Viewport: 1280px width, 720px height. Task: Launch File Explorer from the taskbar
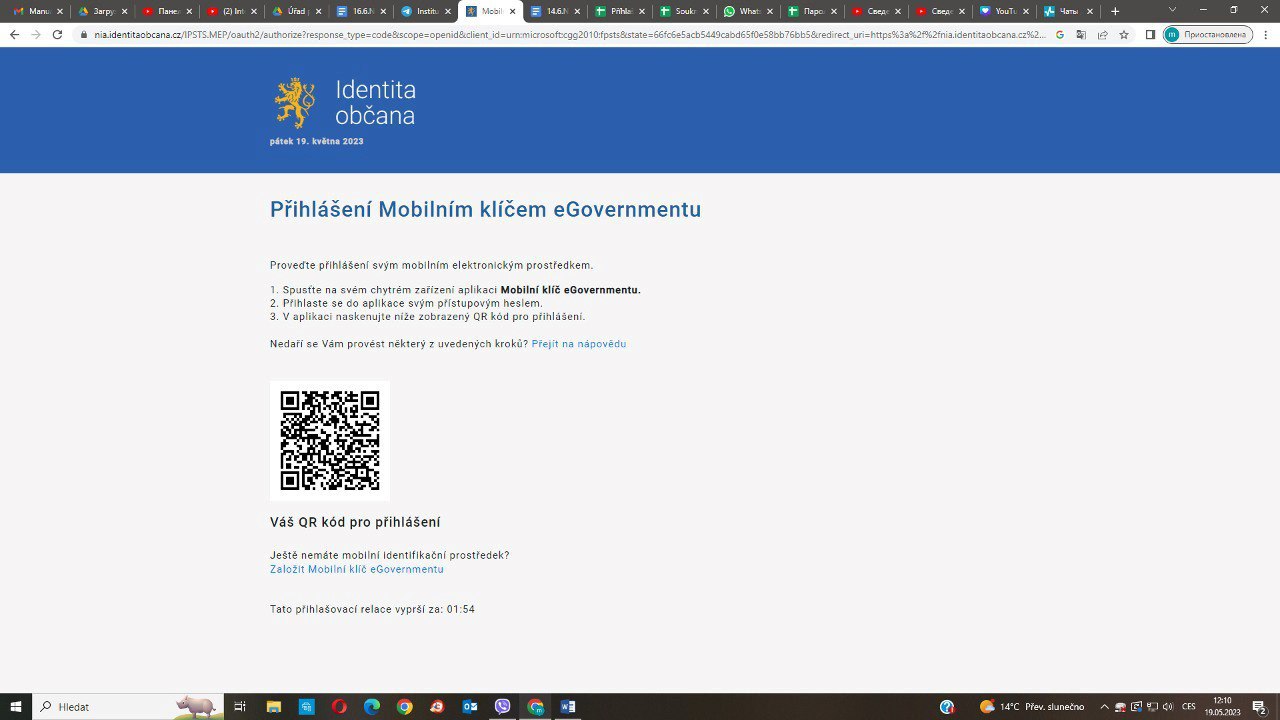[x=274, y=707]
